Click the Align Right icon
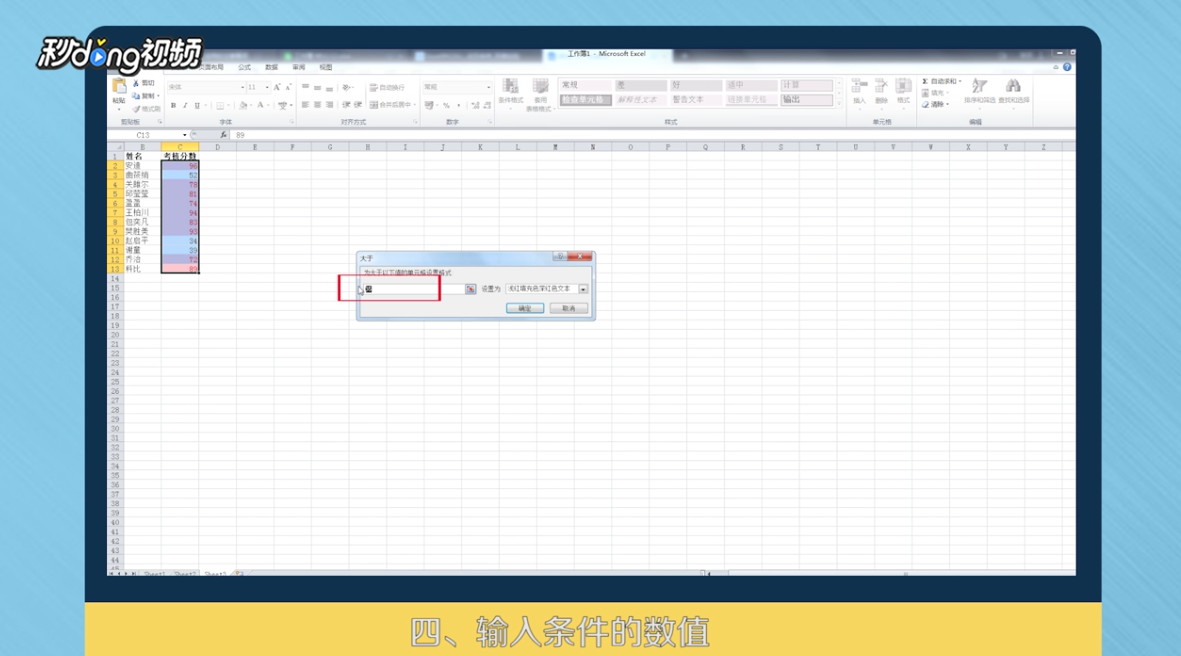 329,105
